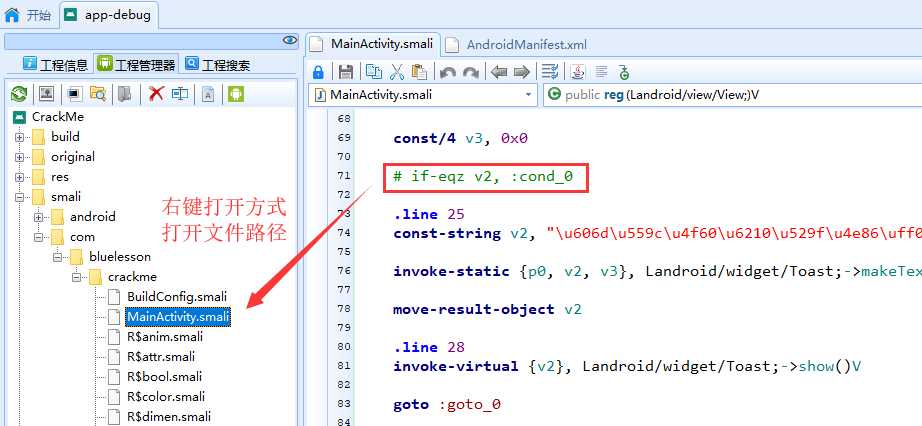Switch to the 工程搜索 tab
The image size is (922, 426).
[218, 64]
